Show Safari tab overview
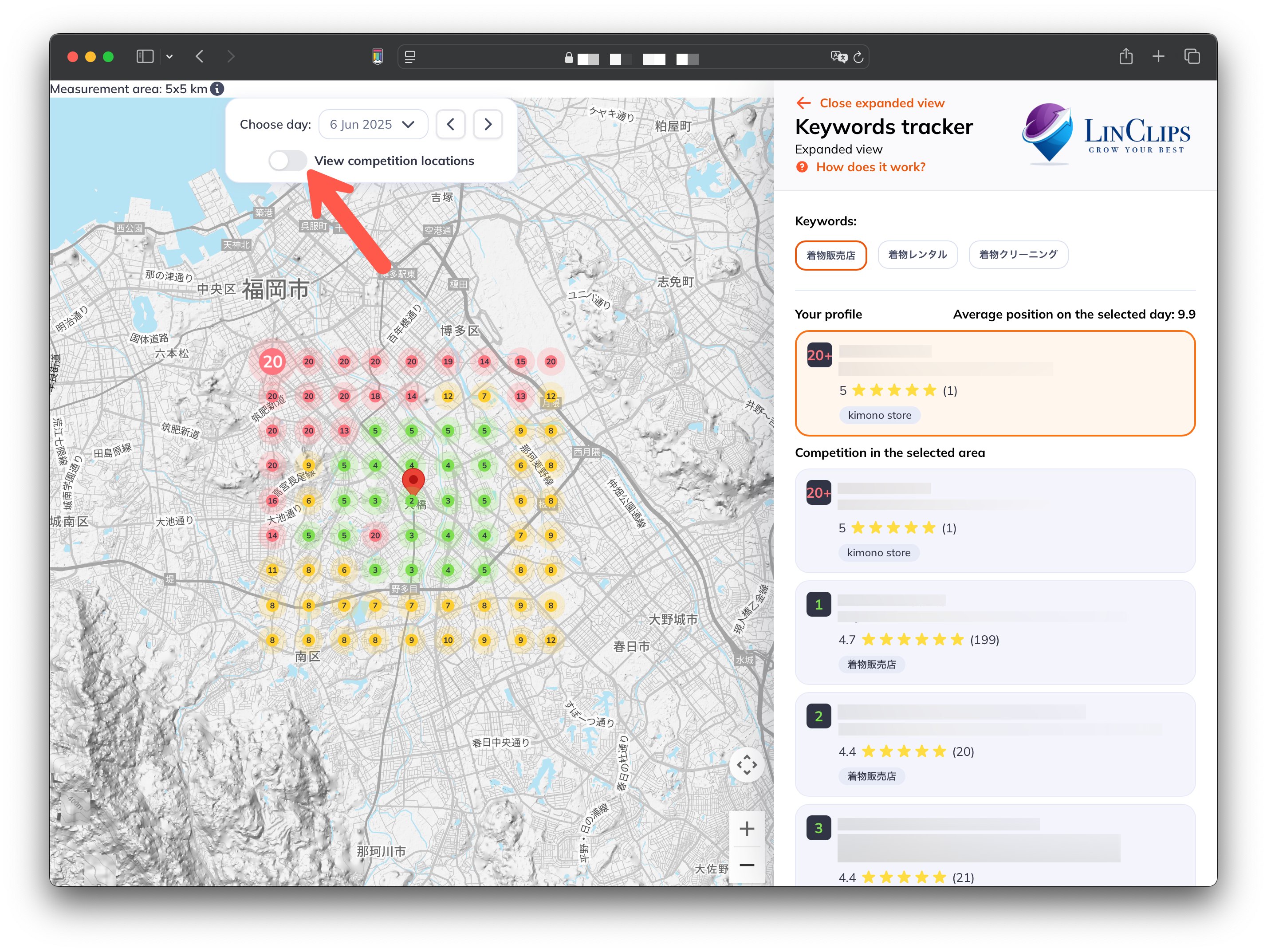This screenshot has height=952, width=1267. pos(1192,56)
